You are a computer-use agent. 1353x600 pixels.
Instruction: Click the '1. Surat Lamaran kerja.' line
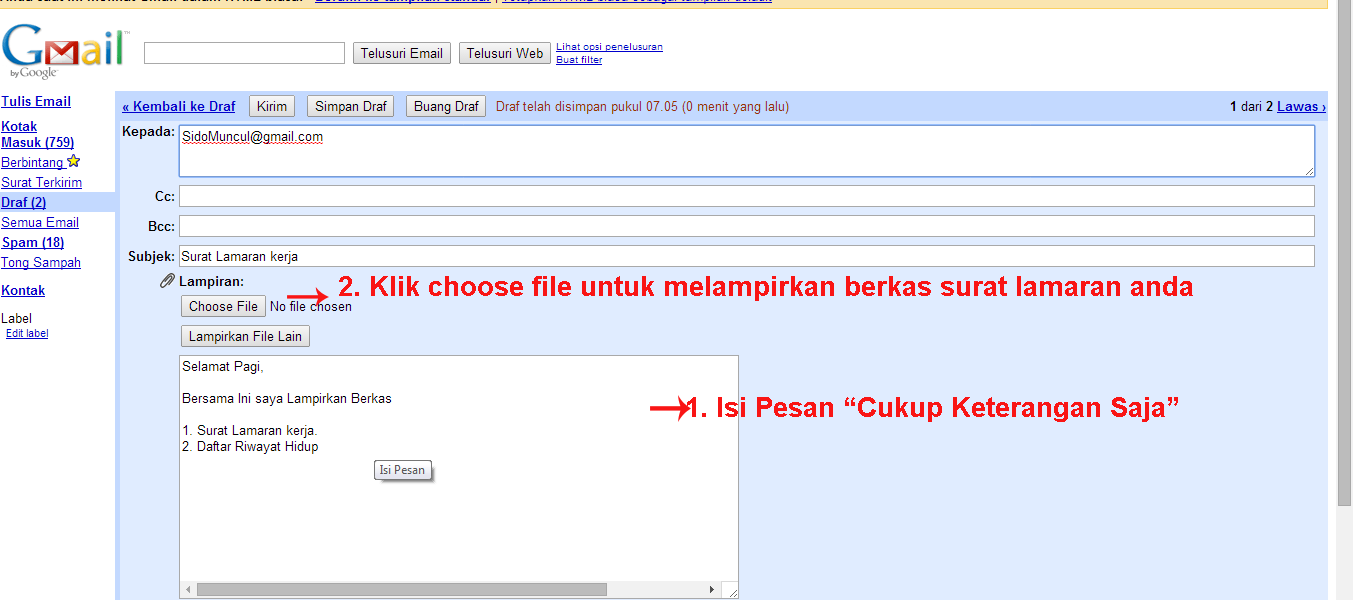click(x=250, y=430)
